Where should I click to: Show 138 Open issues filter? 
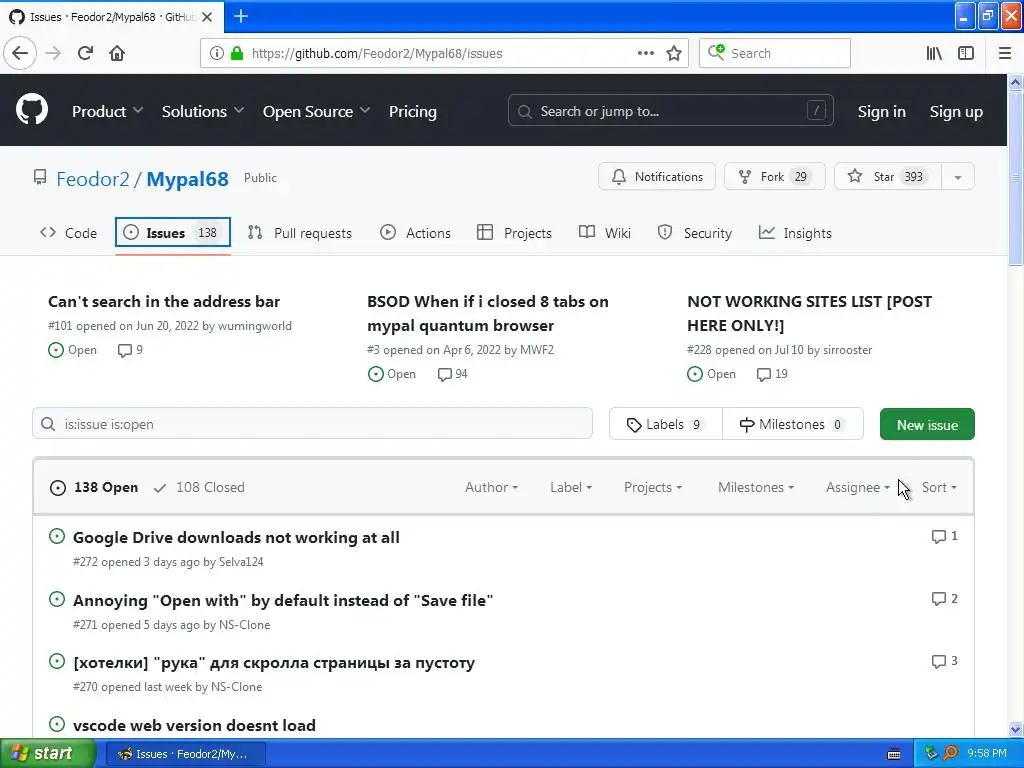pos(94,487)
